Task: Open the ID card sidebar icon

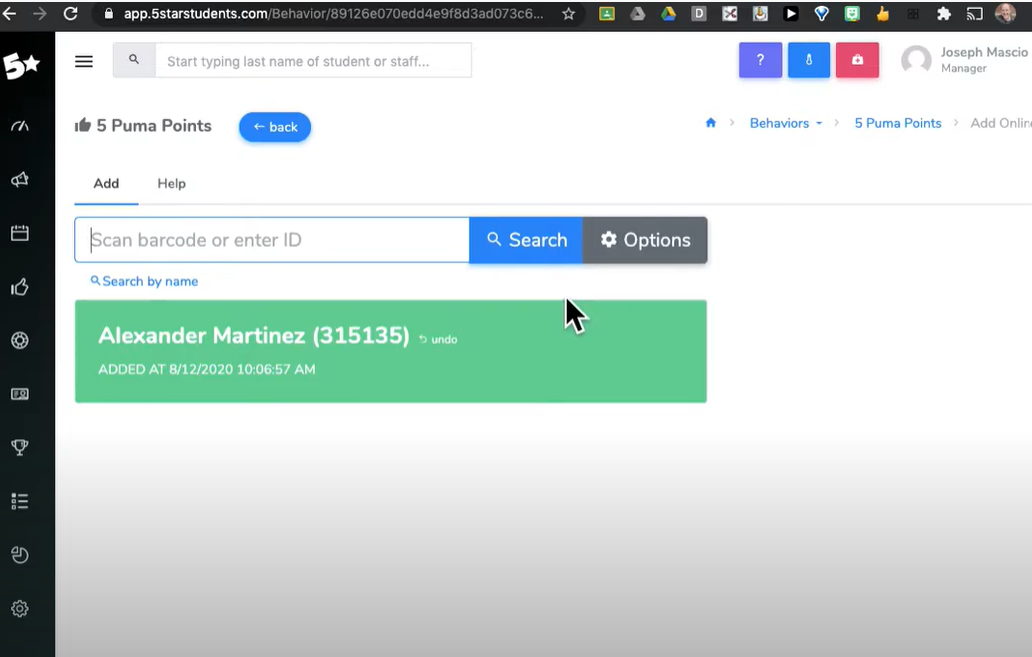Action: [x=19, y=393]
